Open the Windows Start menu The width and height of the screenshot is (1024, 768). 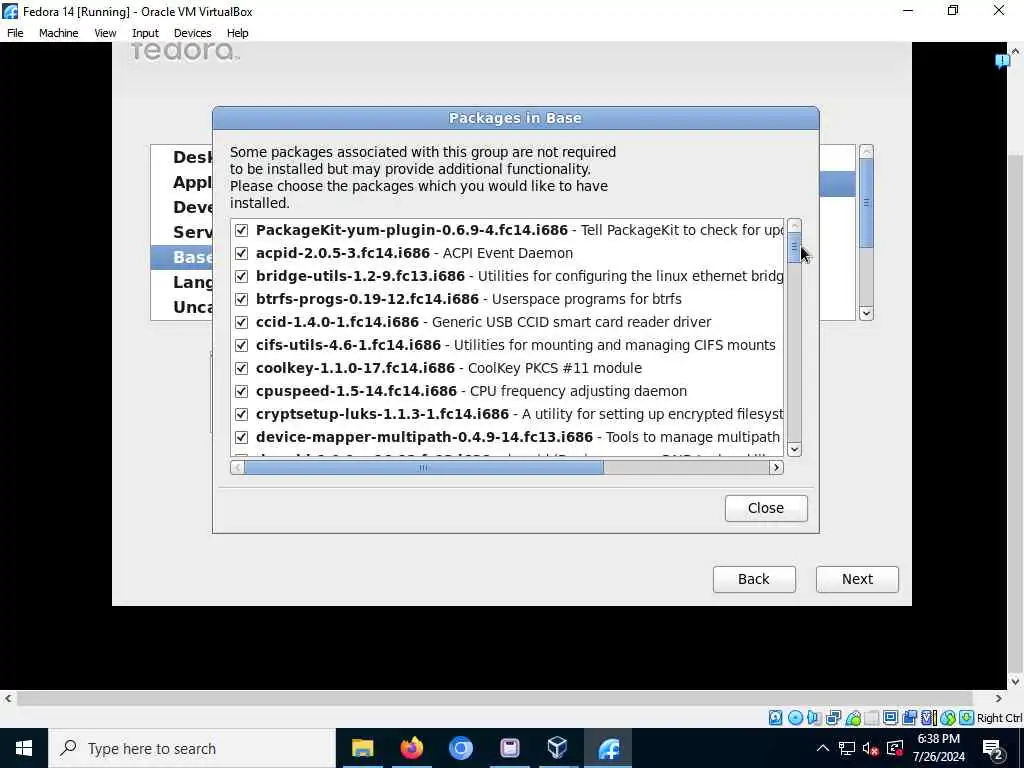tap(24, 748)
